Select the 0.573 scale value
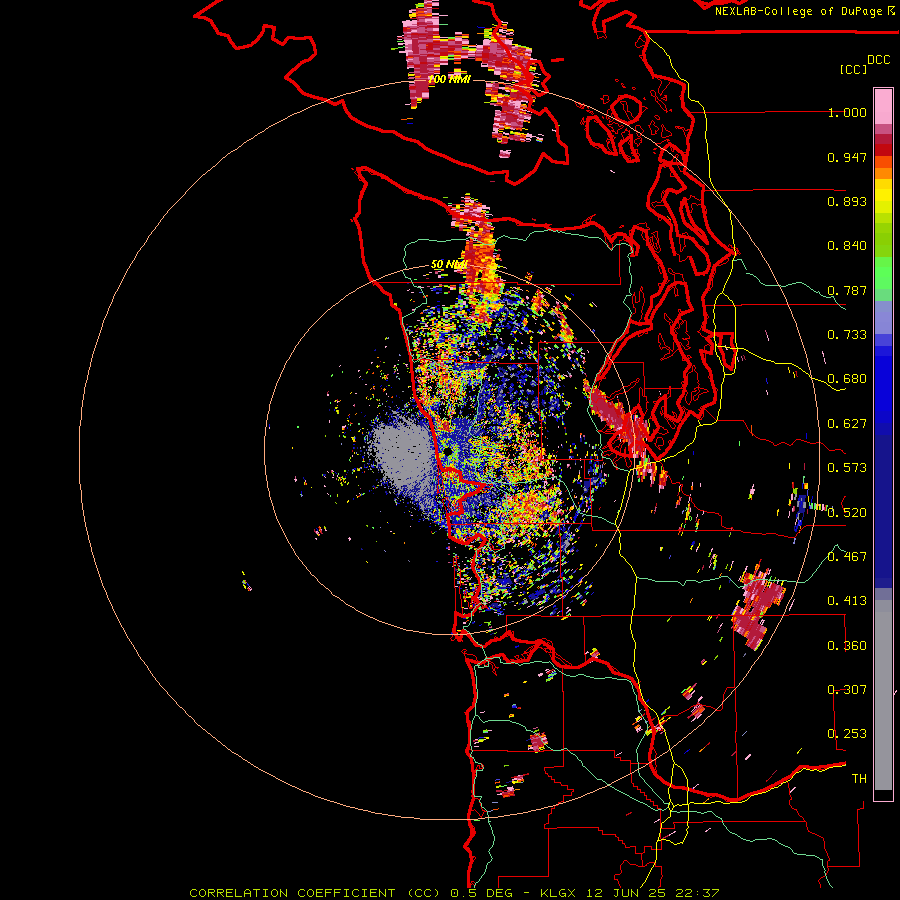Screen dimensions: 900x900 click(847, 468)
